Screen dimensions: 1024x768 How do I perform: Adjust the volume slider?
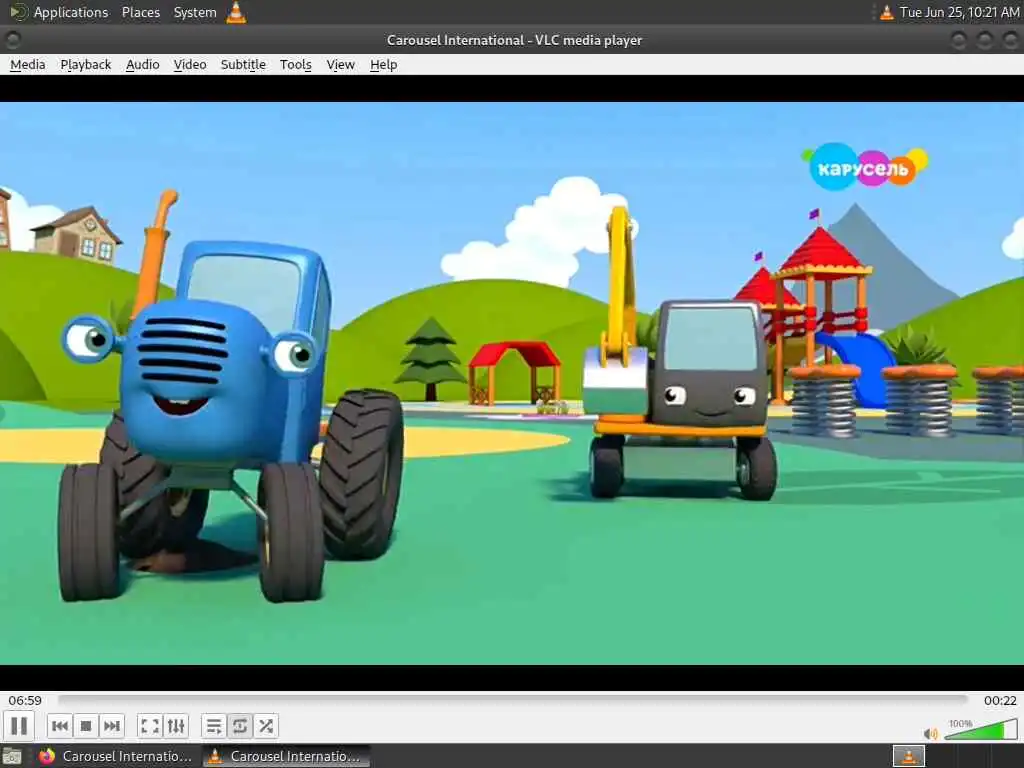pos(981,729)
